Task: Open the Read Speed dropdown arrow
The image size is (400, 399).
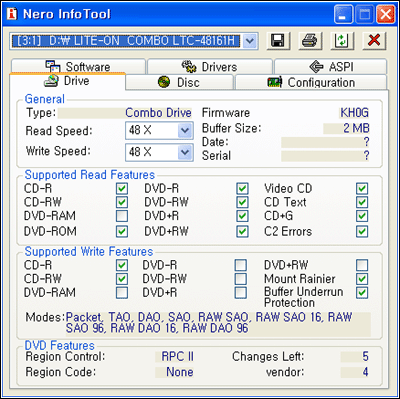Action: click(x=185, y=130)
